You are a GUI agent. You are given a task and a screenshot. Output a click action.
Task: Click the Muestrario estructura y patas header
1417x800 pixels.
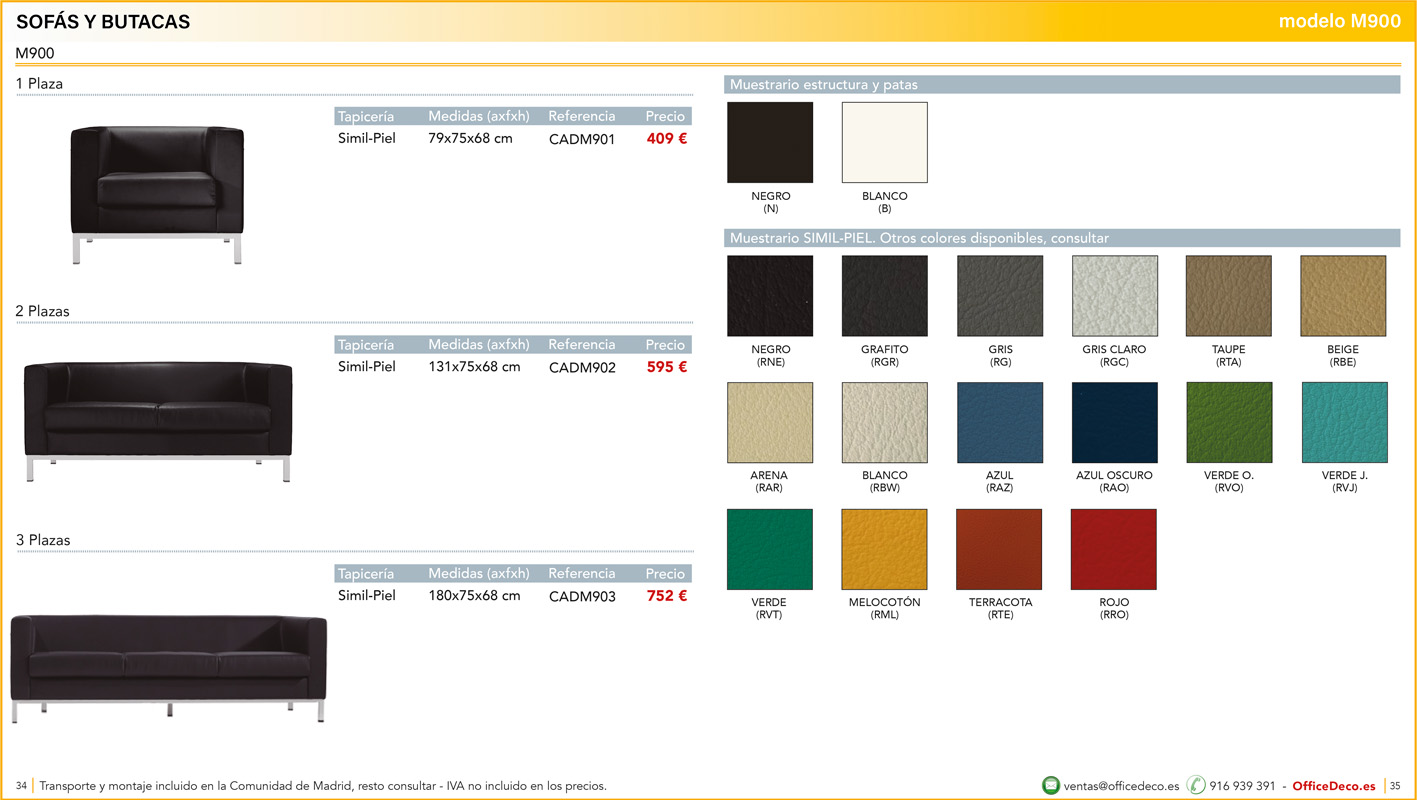pos(1061,85)
